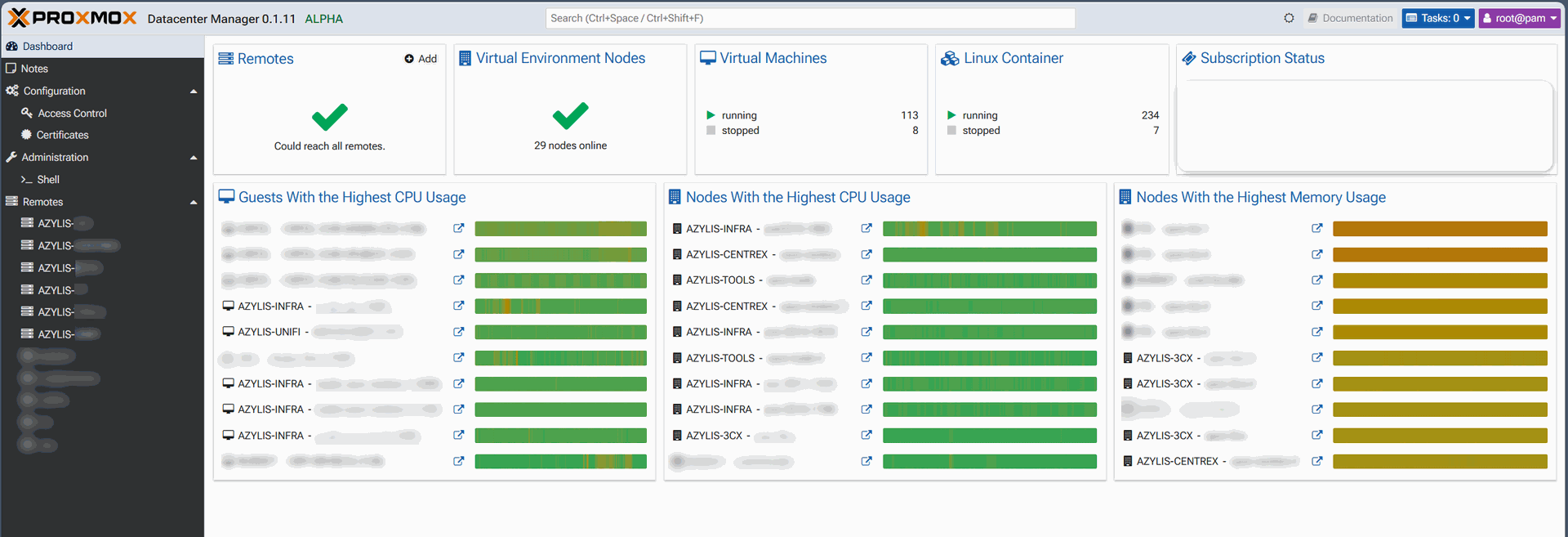The image size is (1568, 537).
Task: Open the Tasks dropdown
Action: tap(1437, 18)
